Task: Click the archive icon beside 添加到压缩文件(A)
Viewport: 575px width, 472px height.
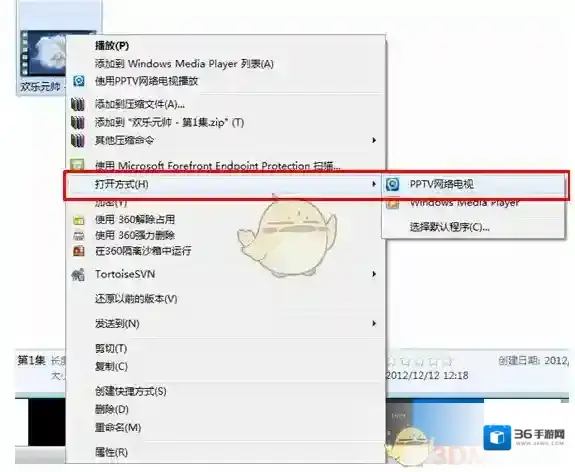Action: [78, 105]
